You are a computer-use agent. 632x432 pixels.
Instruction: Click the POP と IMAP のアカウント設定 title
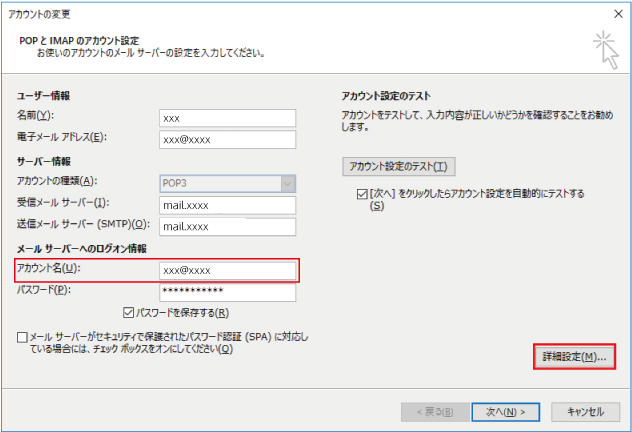pyautogui.click(x=79, y=41)
